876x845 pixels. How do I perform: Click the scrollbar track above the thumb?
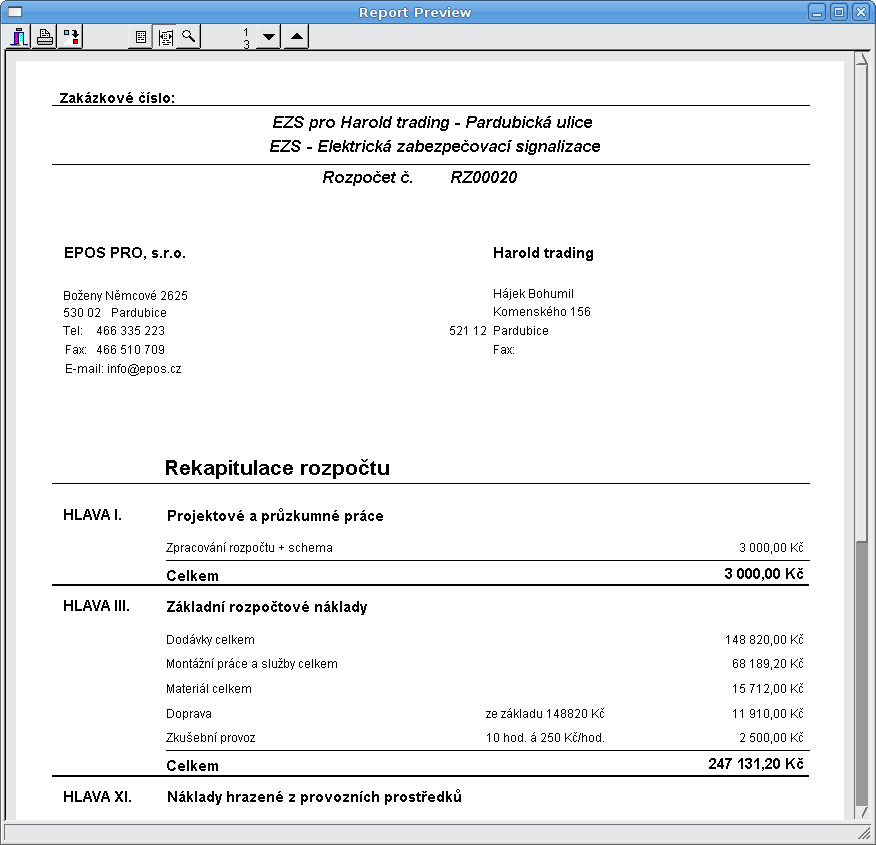[862, 300]
